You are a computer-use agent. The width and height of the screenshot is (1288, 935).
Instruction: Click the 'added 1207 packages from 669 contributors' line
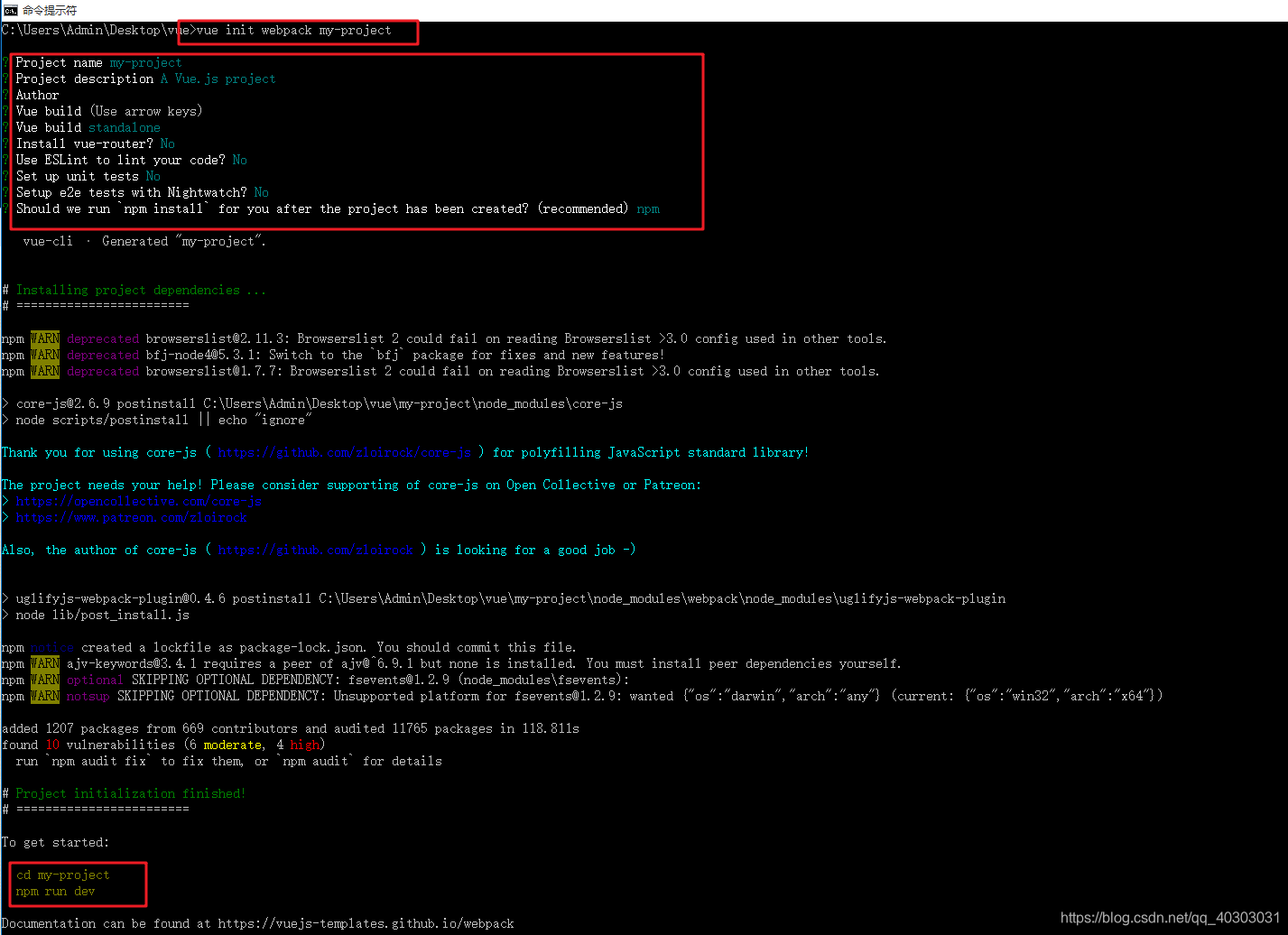291,728
